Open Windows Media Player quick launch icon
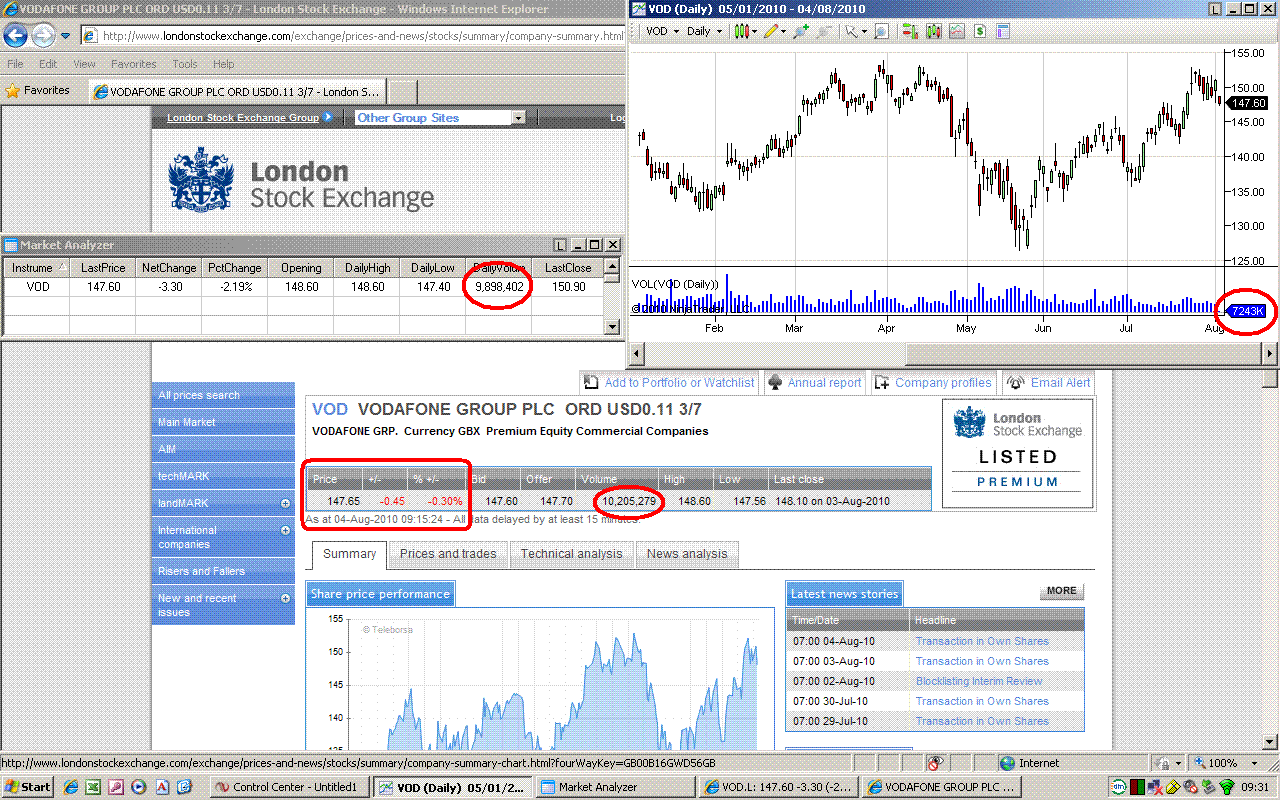Image resolution: width=1280 pixels, height=800 pixels. [x=139, y=787]
